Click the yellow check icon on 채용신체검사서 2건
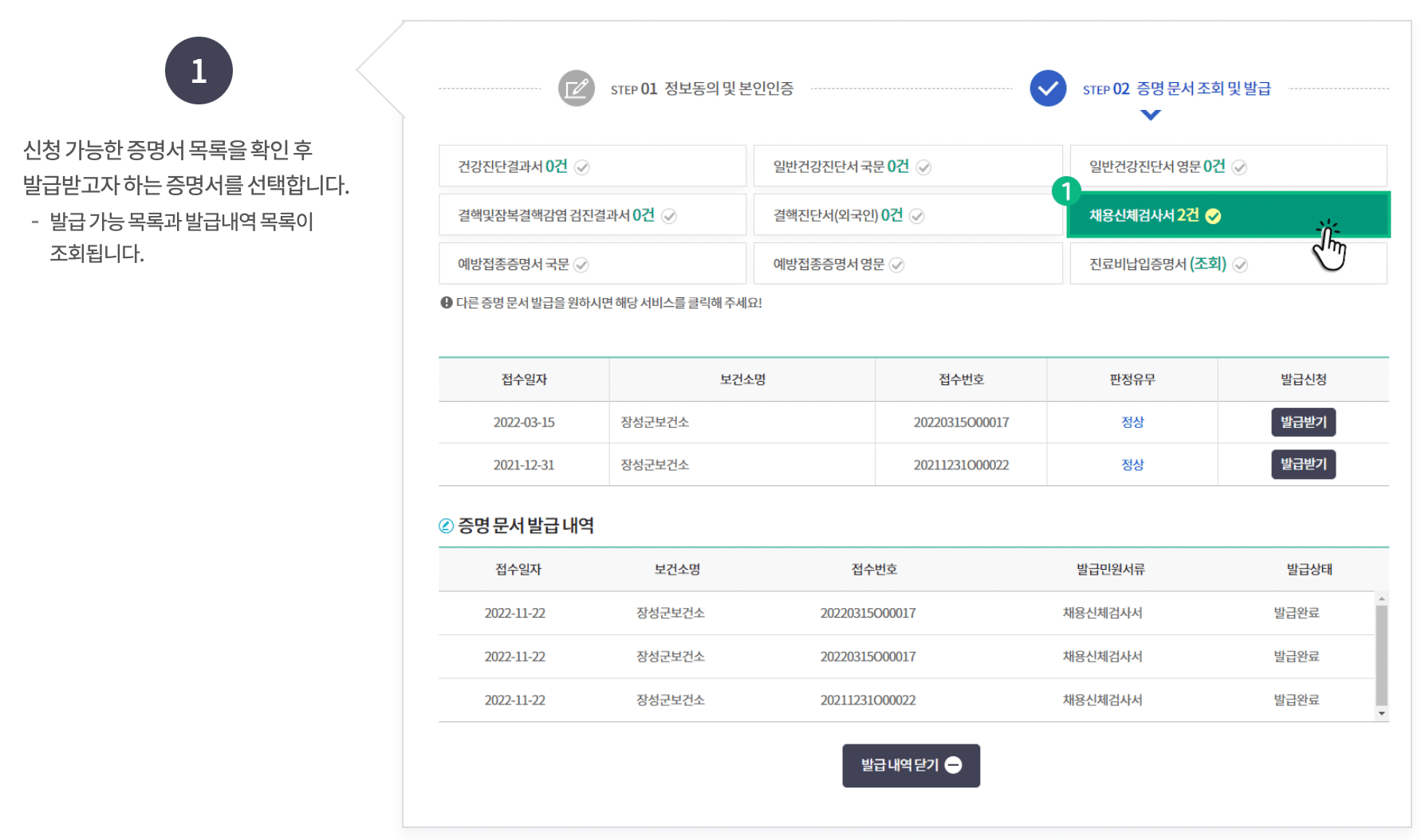The width and height of the screenshot is (1425, 840). [1214, 215]
